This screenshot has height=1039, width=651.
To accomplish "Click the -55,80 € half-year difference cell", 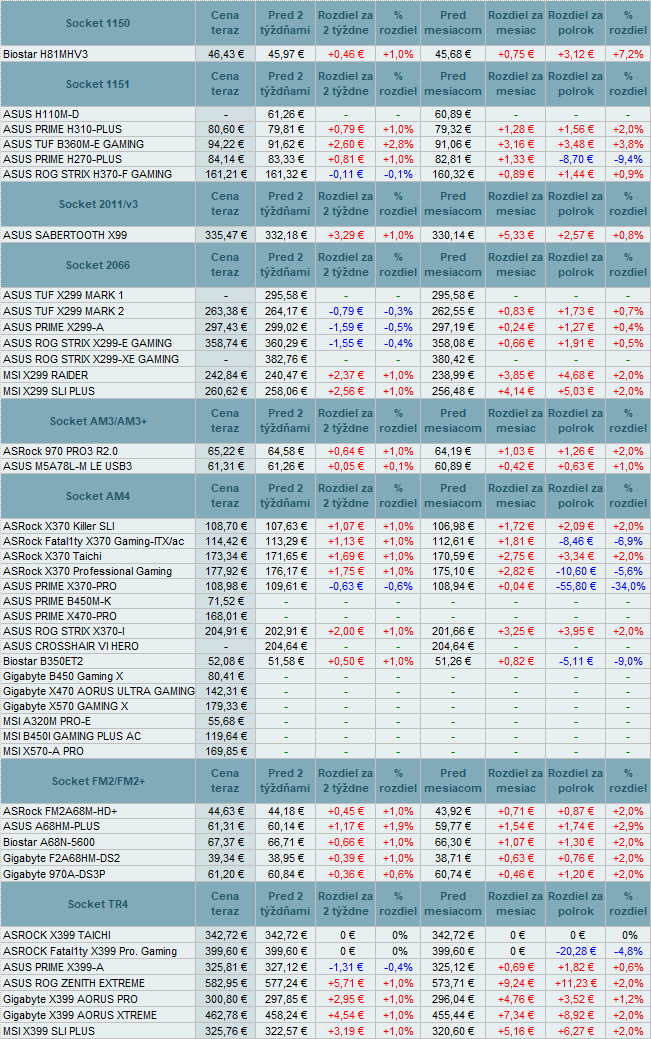I will (x=575, y=586).
